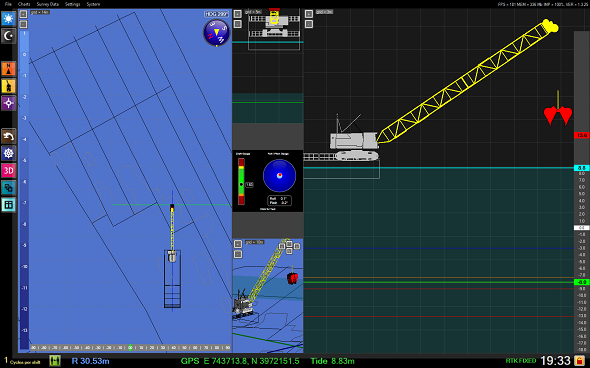Viewport: 590px width, 368px height.
Task: Select the orange north-up orientation icon
Action: [8, 69]
